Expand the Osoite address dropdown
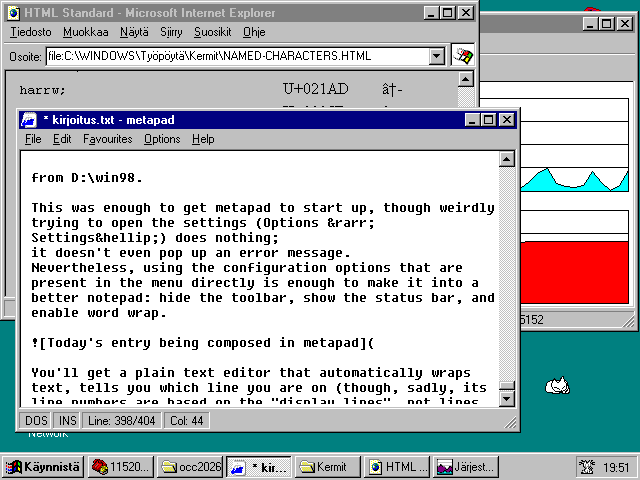 tap(437, 56)
